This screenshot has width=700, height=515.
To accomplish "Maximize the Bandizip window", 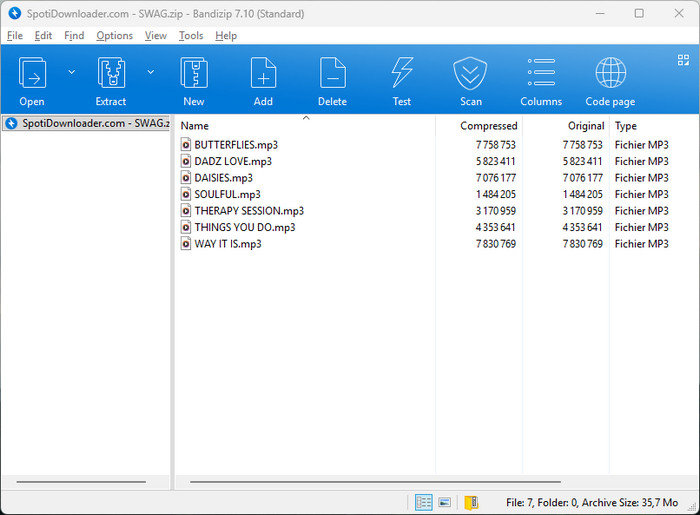I will pyautogui.click(x=639, y=13).
